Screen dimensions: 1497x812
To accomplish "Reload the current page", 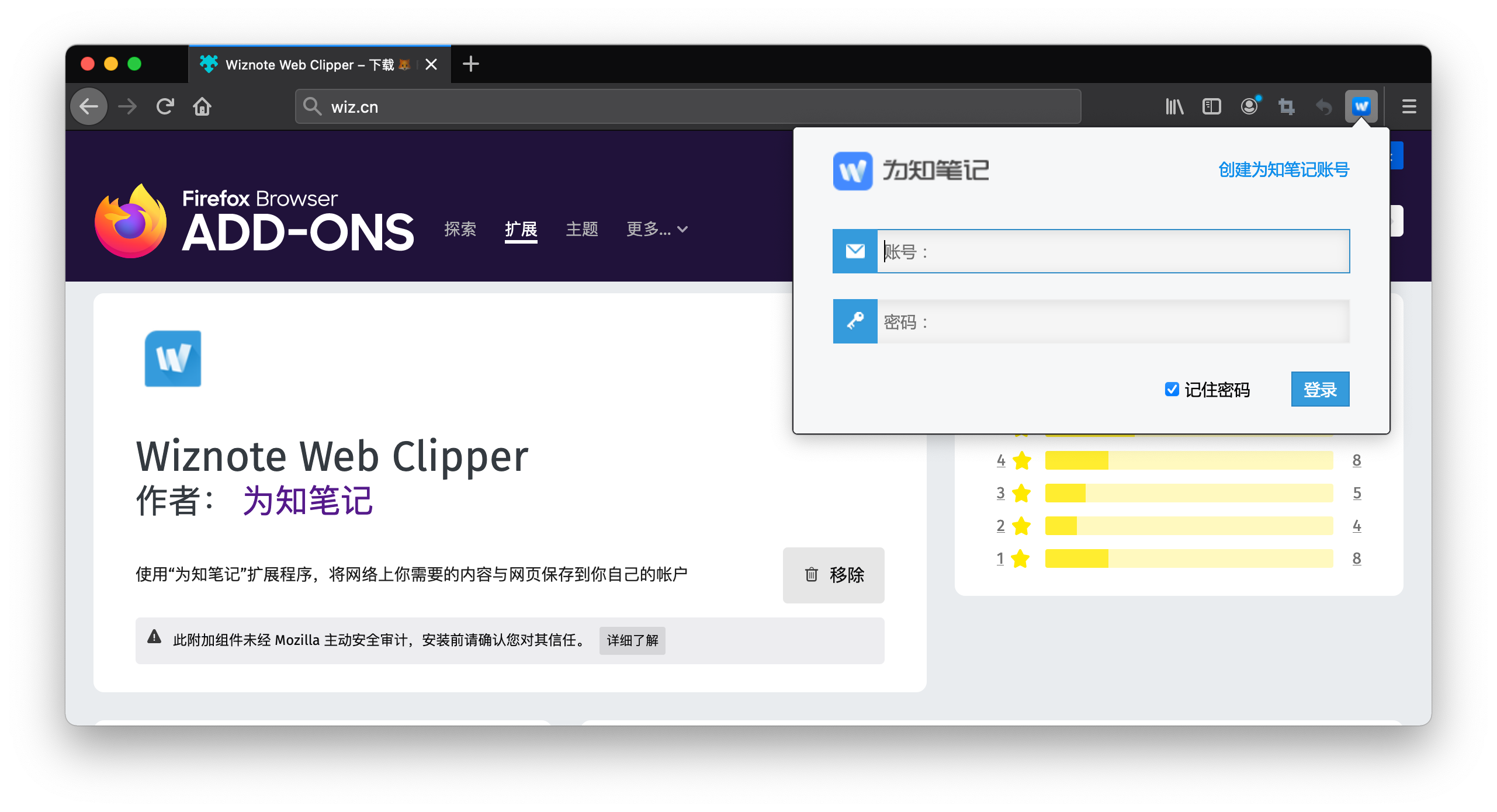I will tap(165, 106).
